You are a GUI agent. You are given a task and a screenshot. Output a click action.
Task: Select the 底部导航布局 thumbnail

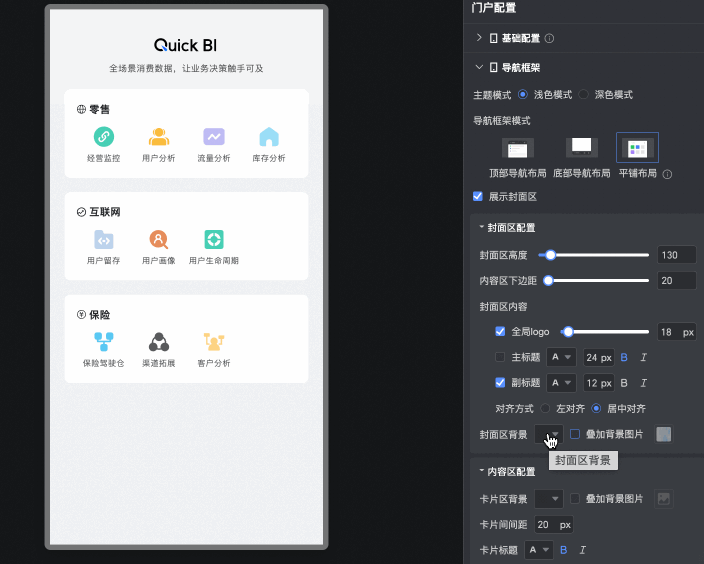[x=581, y=148]
